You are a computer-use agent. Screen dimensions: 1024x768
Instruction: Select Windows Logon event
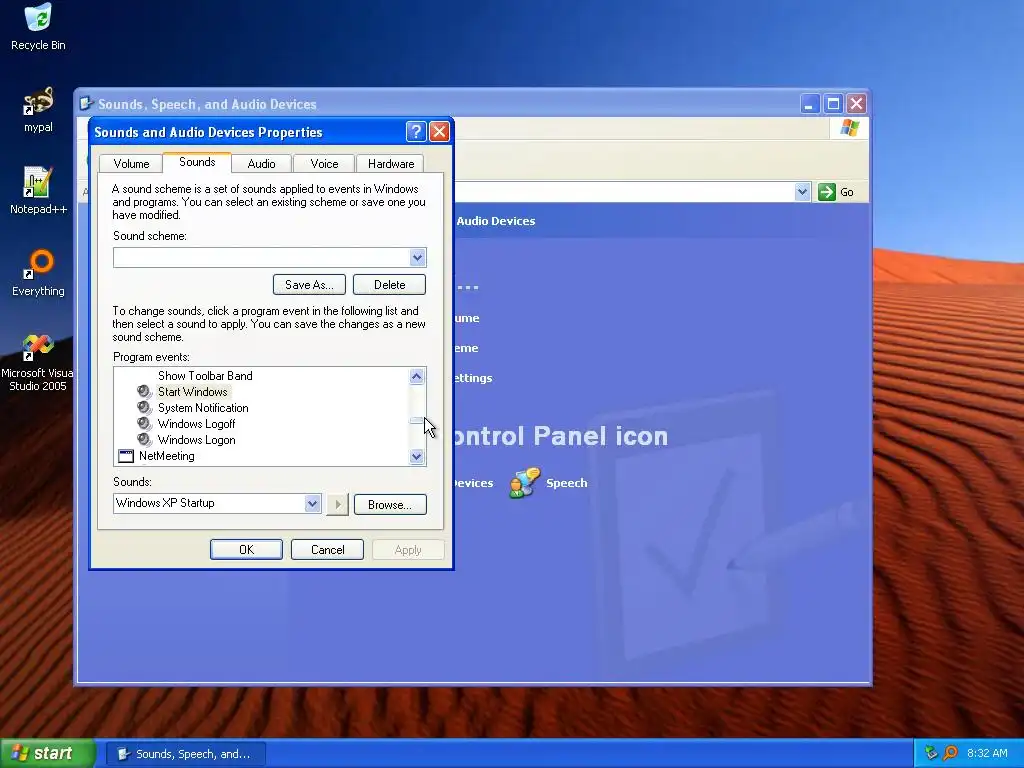(197, 440)
